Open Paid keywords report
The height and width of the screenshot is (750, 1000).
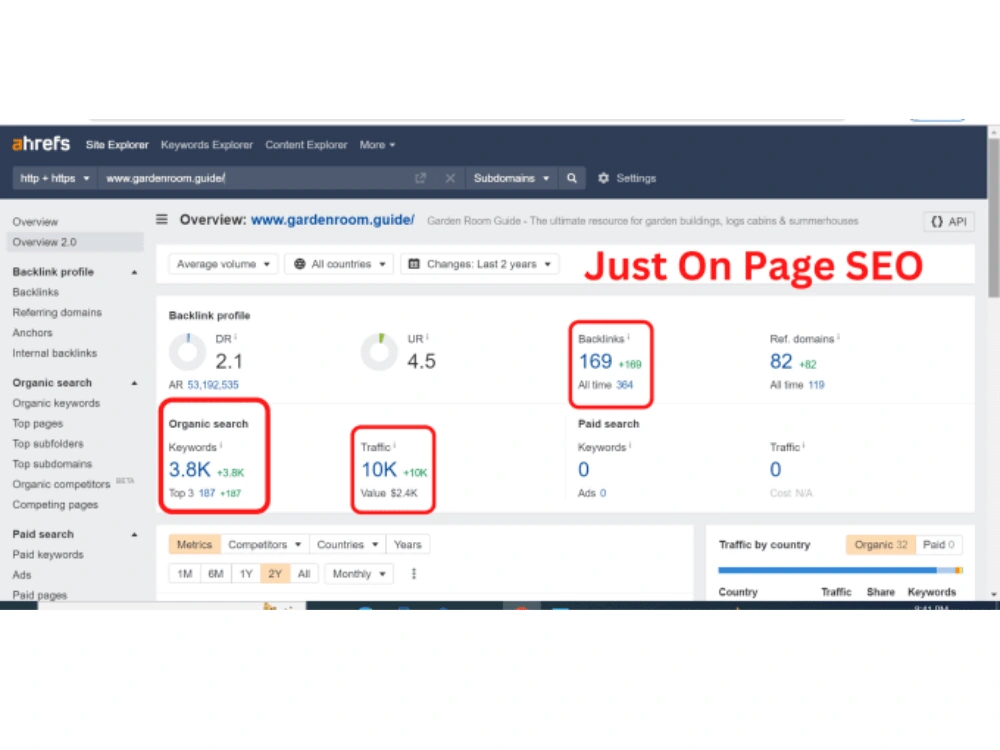tap(48, 555)
